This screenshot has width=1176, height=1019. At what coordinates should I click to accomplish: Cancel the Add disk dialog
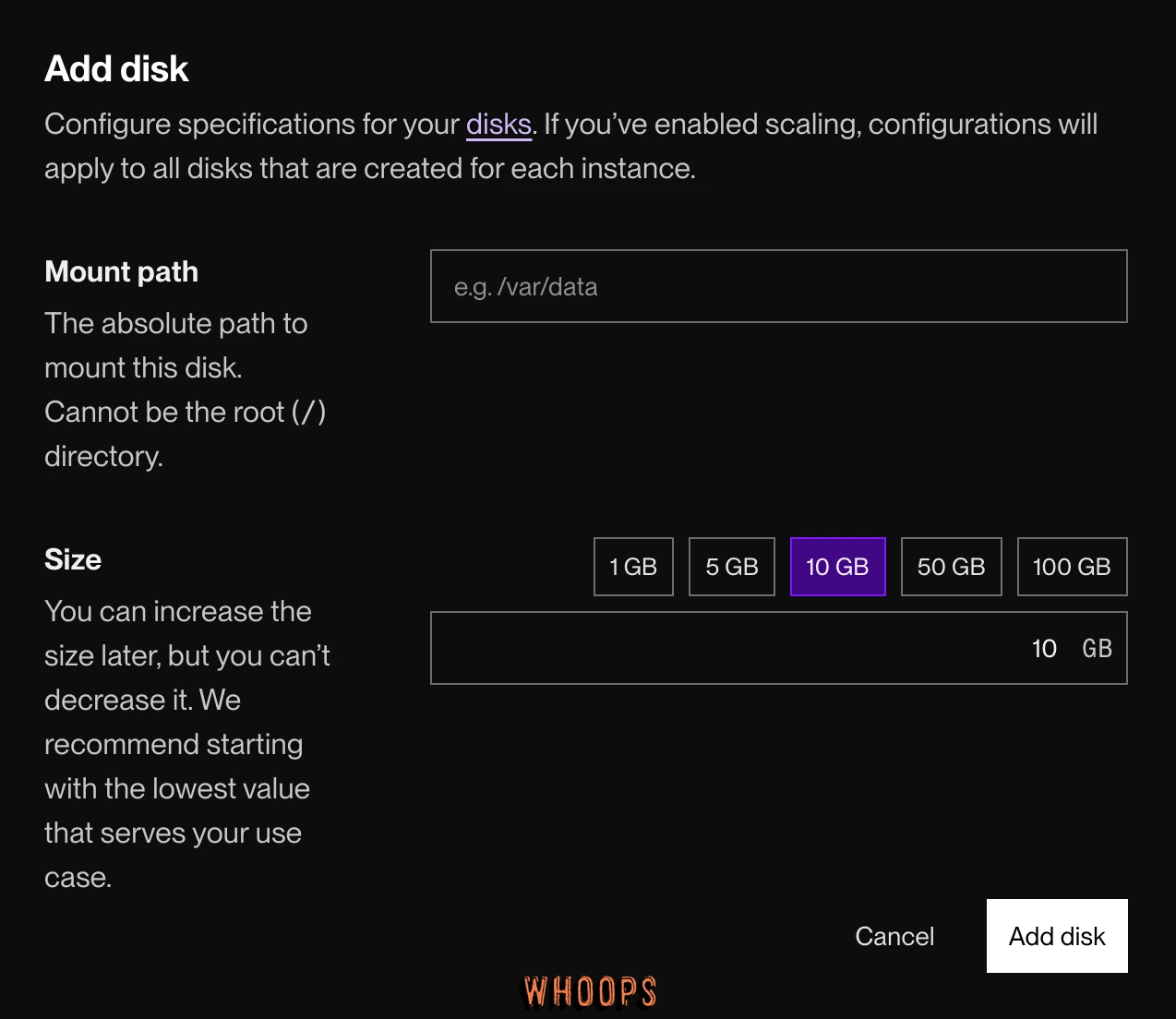tap(894, 936)
